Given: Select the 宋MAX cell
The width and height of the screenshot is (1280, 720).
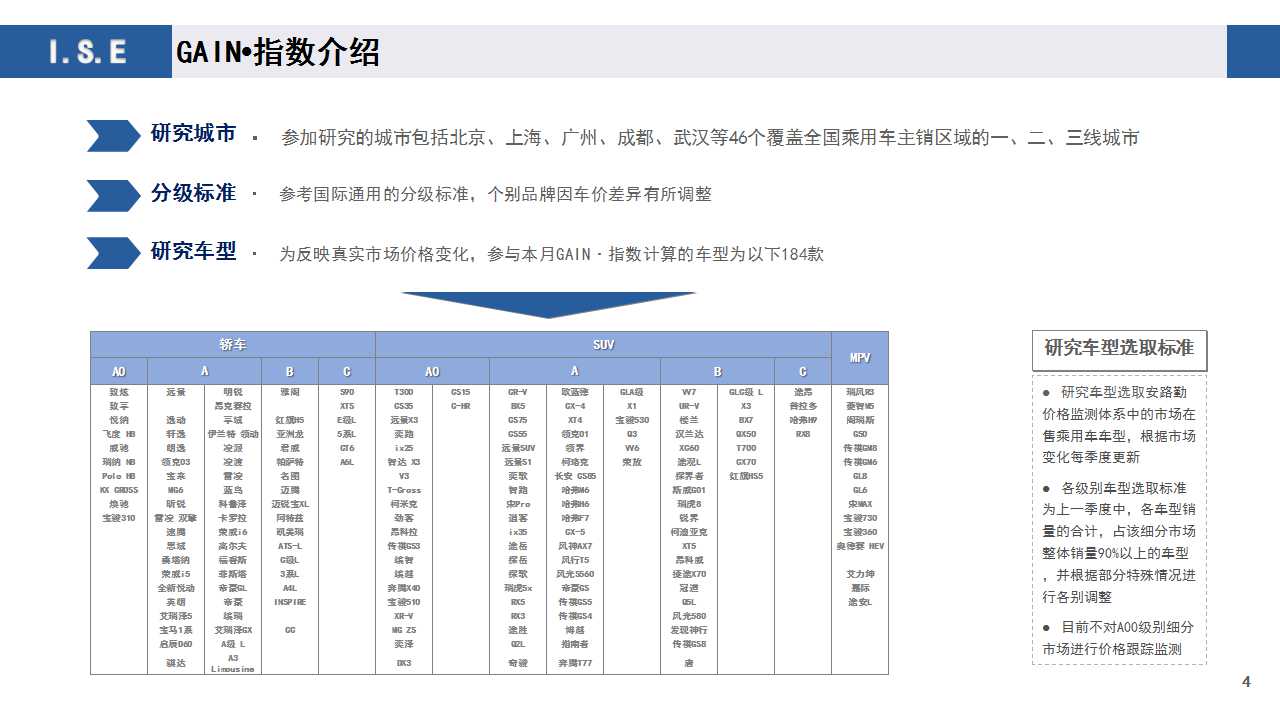Looking at the screenshot, I should coord(860,505).
